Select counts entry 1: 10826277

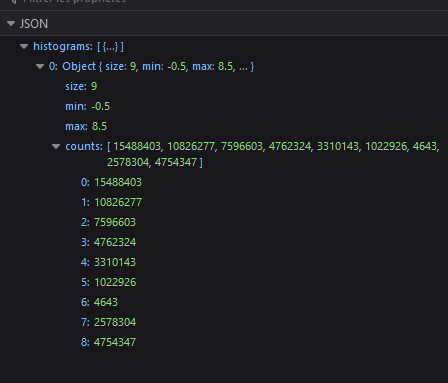[x=224, y=202]
